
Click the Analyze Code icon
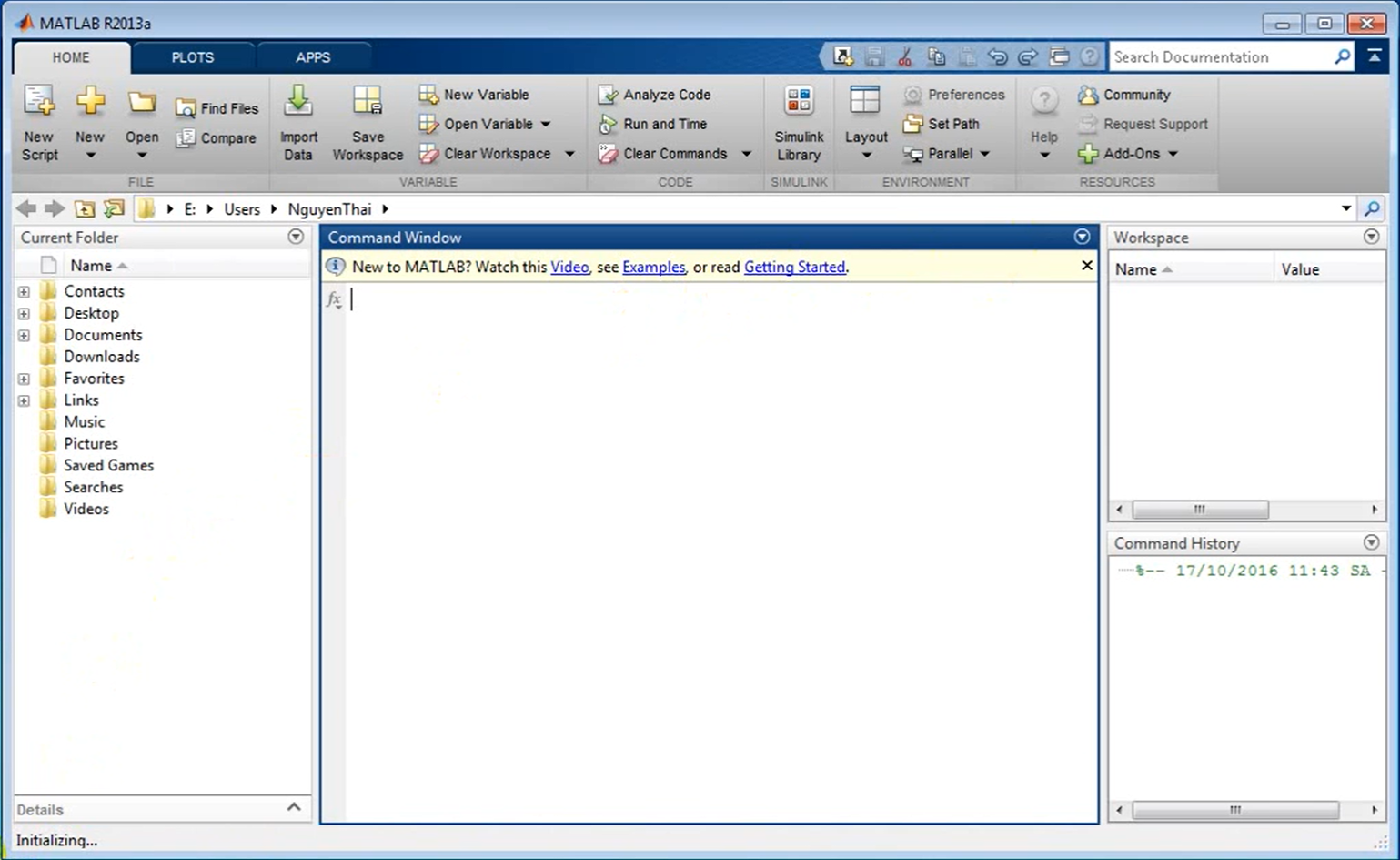click(x=608, y=95)
